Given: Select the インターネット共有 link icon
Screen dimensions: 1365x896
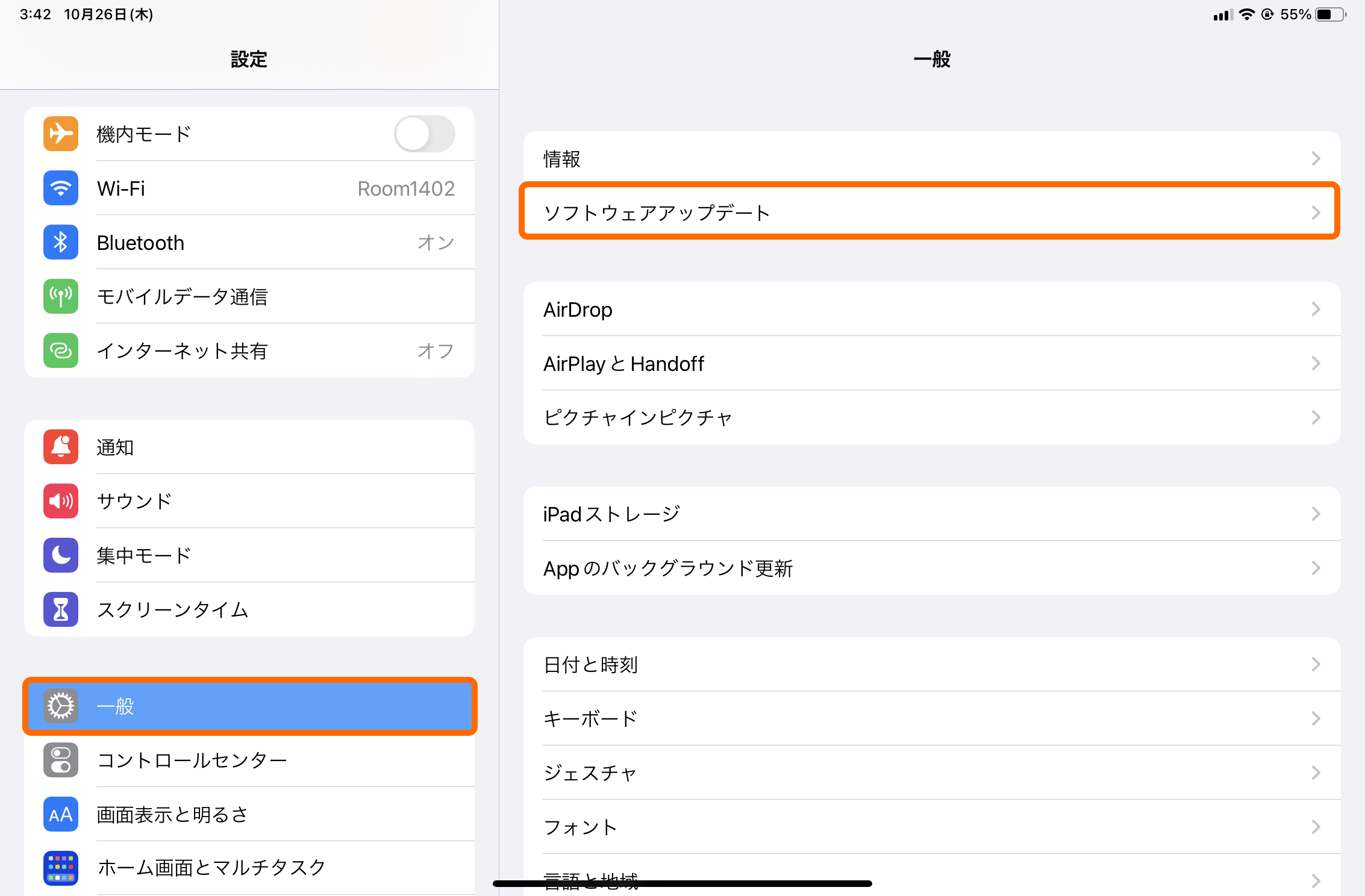Looking at the screenshot, I should click(60, 350).
